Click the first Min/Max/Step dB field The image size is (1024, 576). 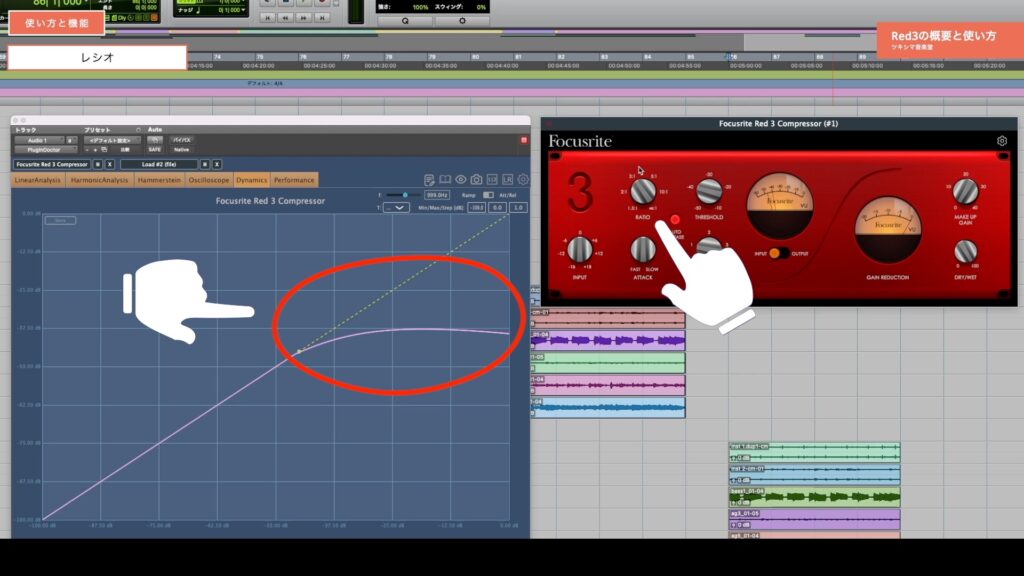tap(477, 208)
